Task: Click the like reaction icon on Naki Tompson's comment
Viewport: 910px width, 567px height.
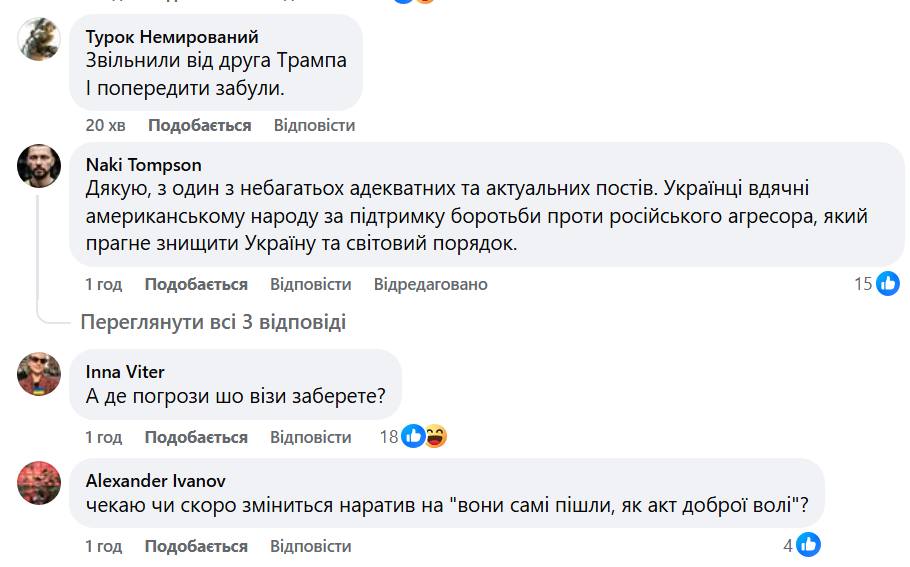Action: point(887,284)
